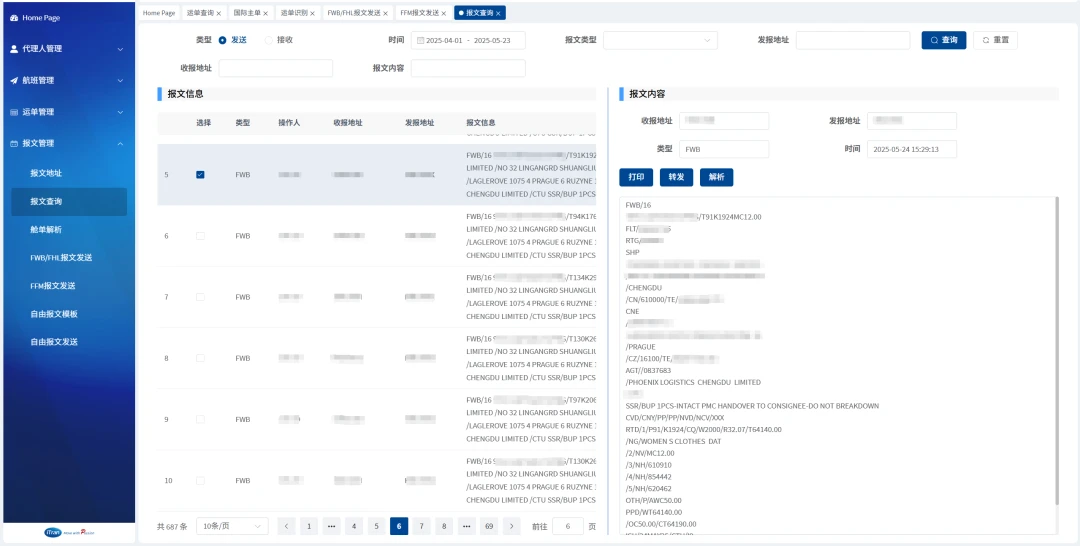Open the 时间 date range picker

[468, 41]
